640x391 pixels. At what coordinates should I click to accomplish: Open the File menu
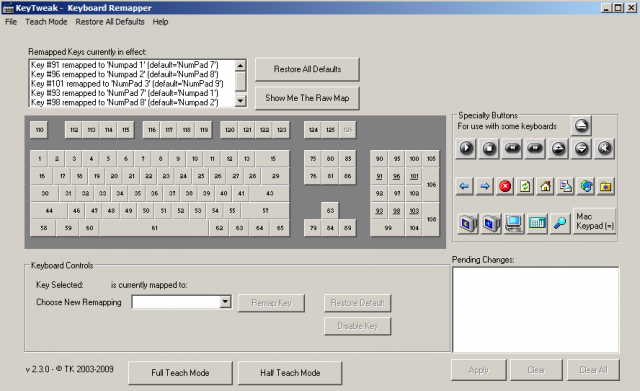click(11, 22)
